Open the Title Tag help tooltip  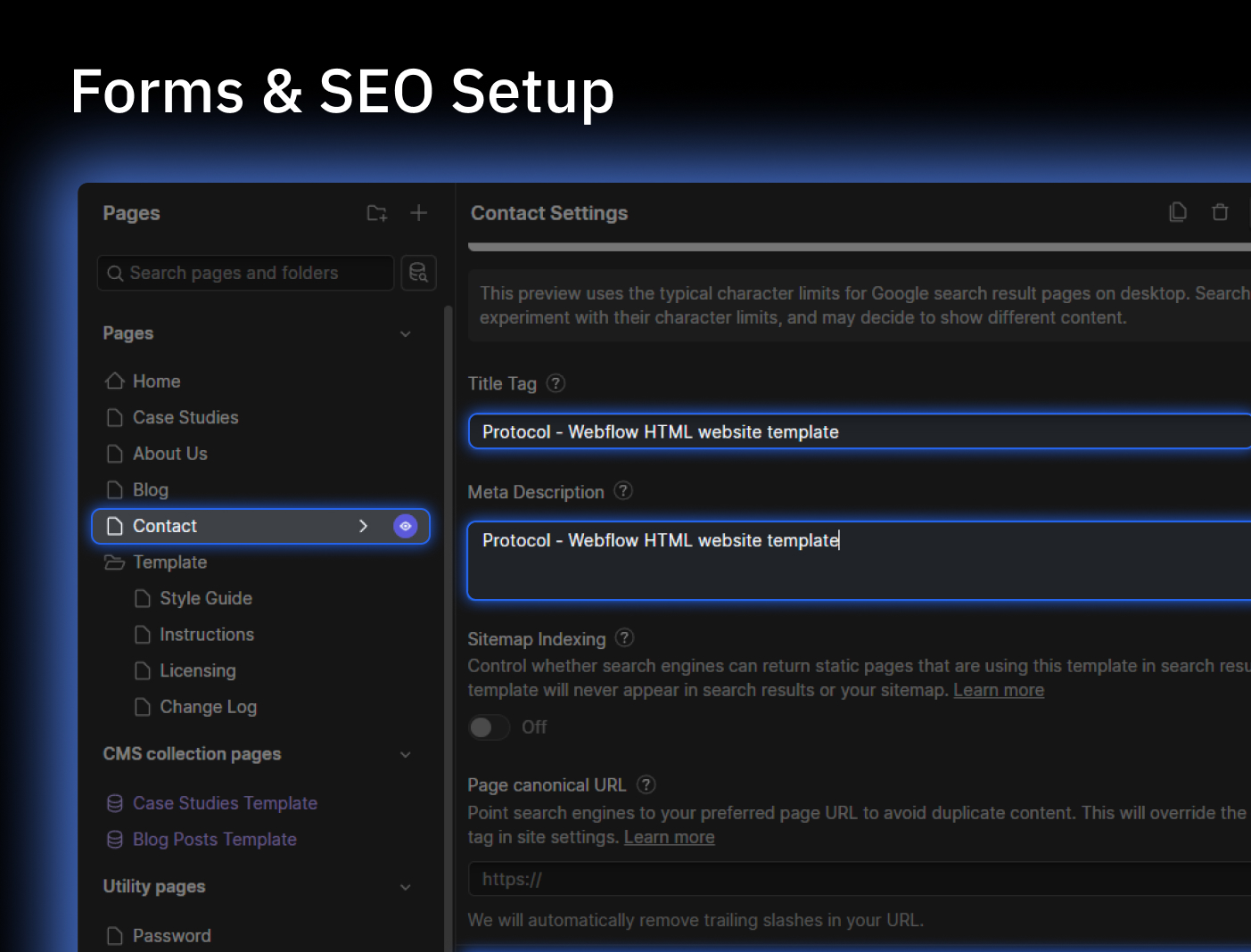click(x=555, y=382)
